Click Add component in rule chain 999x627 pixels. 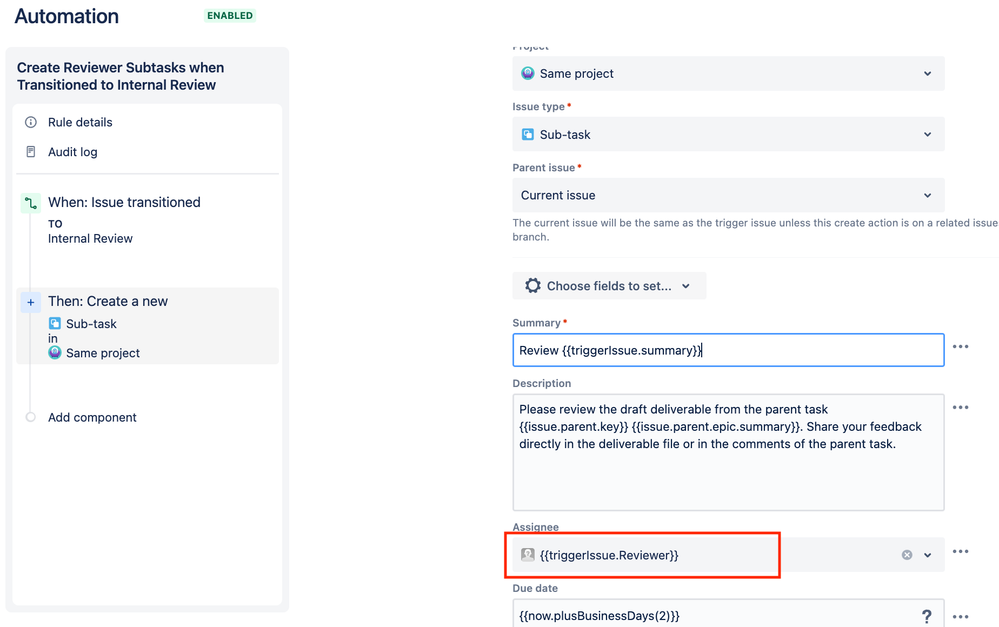coord(92,417)
